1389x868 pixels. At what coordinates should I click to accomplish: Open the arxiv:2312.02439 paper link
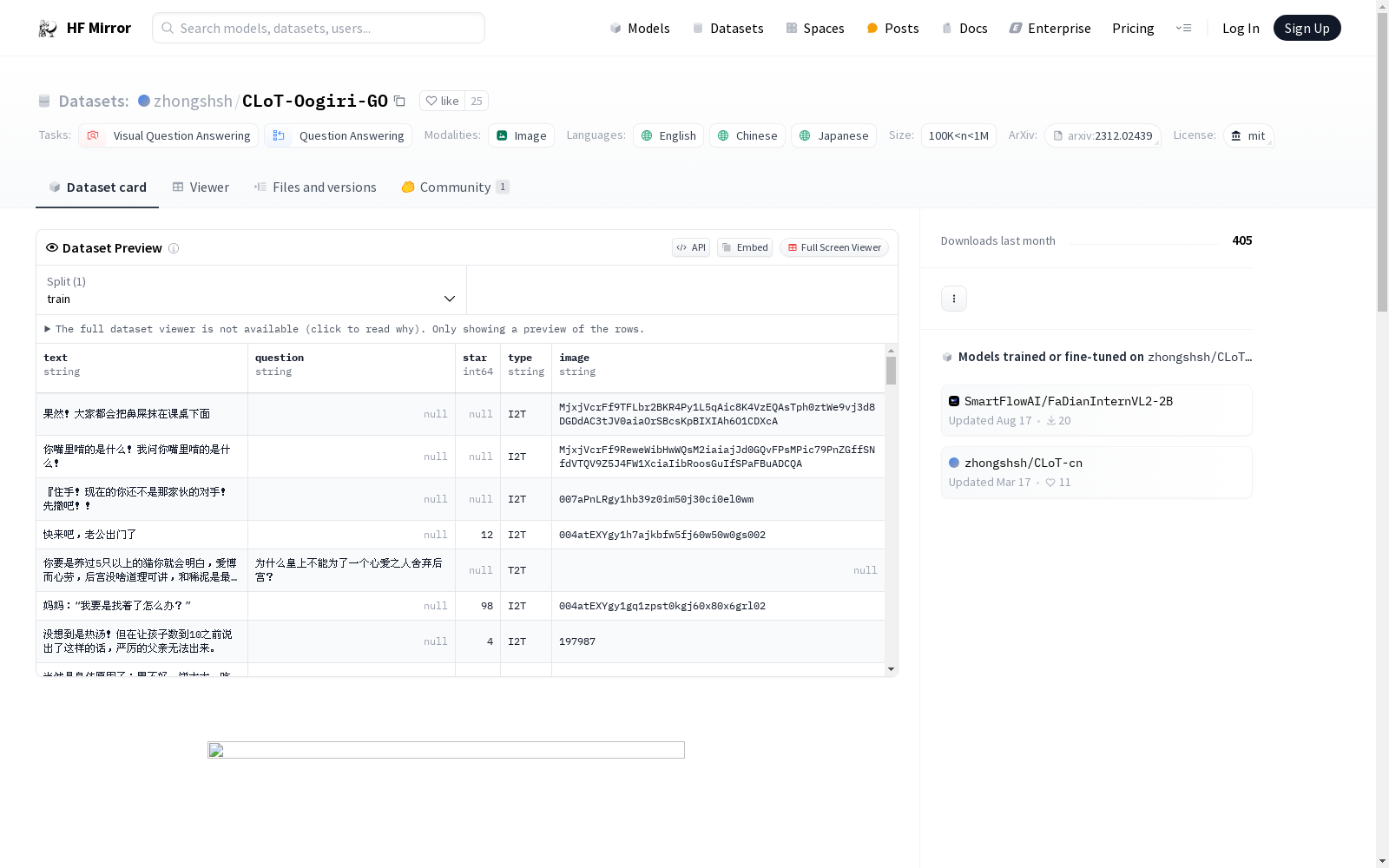(x=1103, y=135)
